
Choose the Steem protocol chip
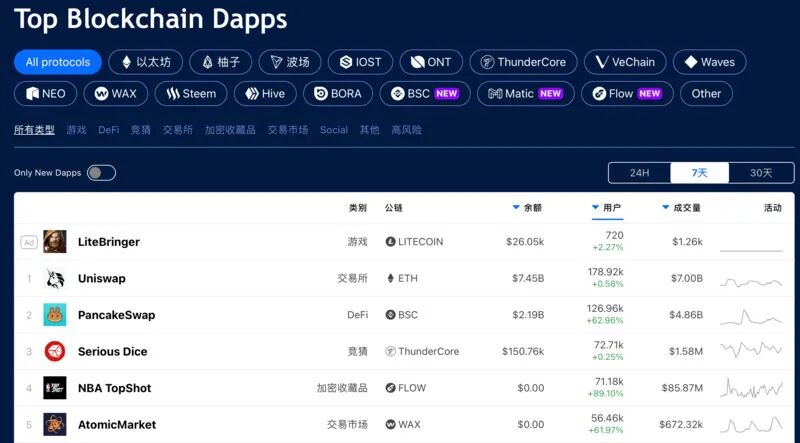pyautogui.click(x=191, y=93)
